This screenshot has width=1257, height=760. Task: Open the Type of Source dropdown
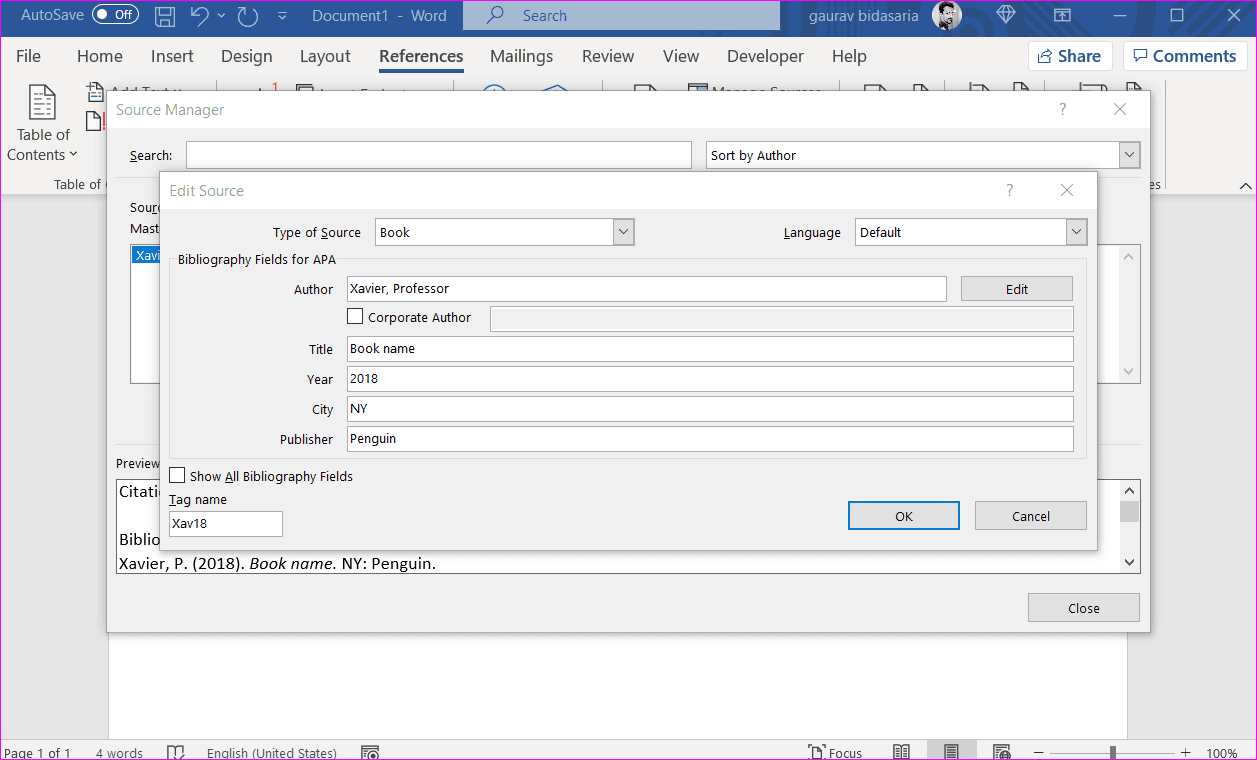point(623,232)
